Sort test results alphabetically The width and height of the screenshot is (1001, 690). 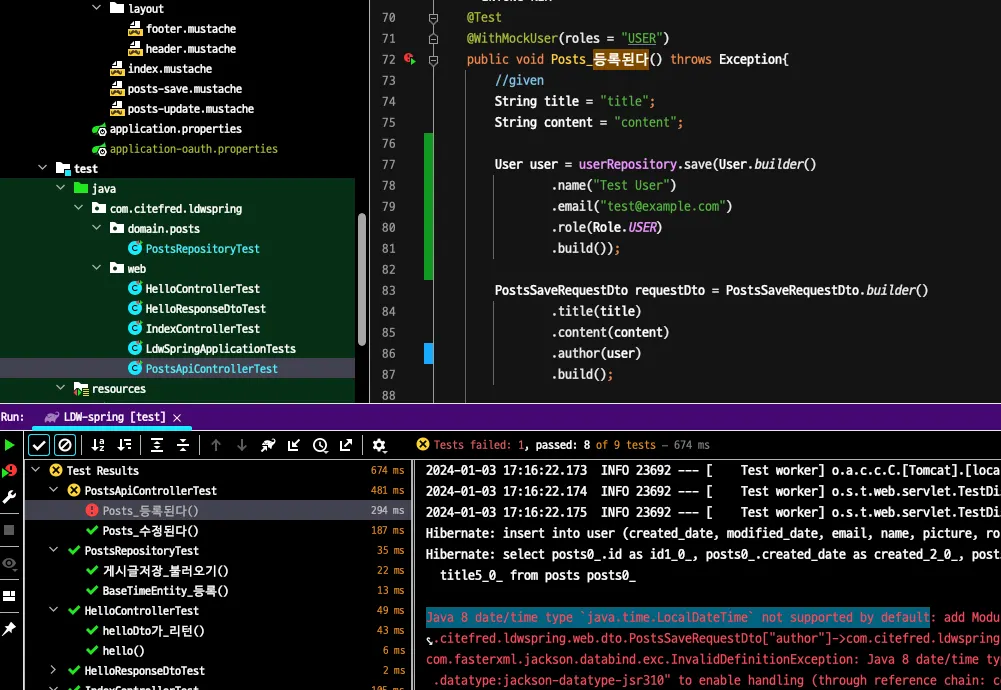(98, 445)
